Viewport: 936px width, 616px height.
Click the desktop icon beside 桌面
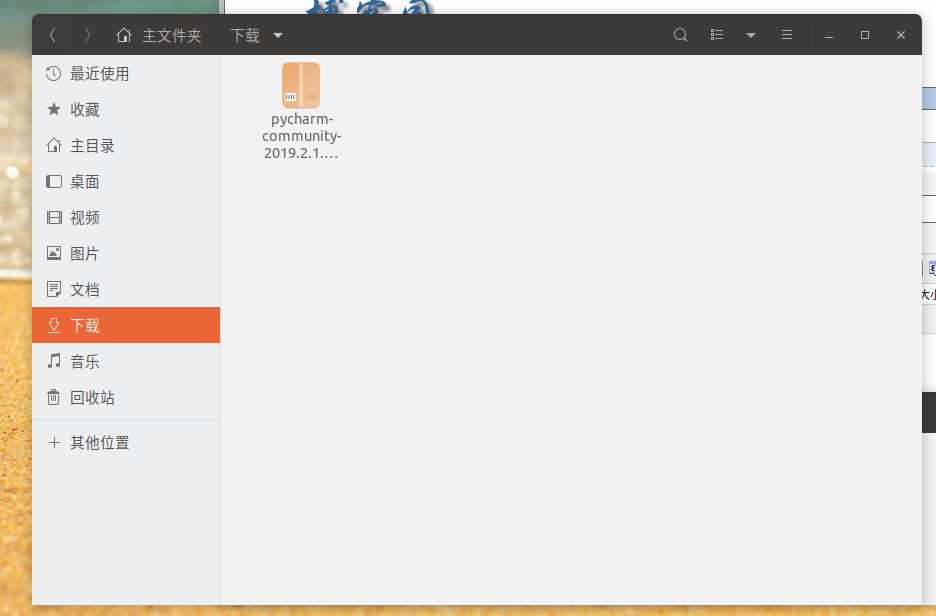(x=54, y=181)
